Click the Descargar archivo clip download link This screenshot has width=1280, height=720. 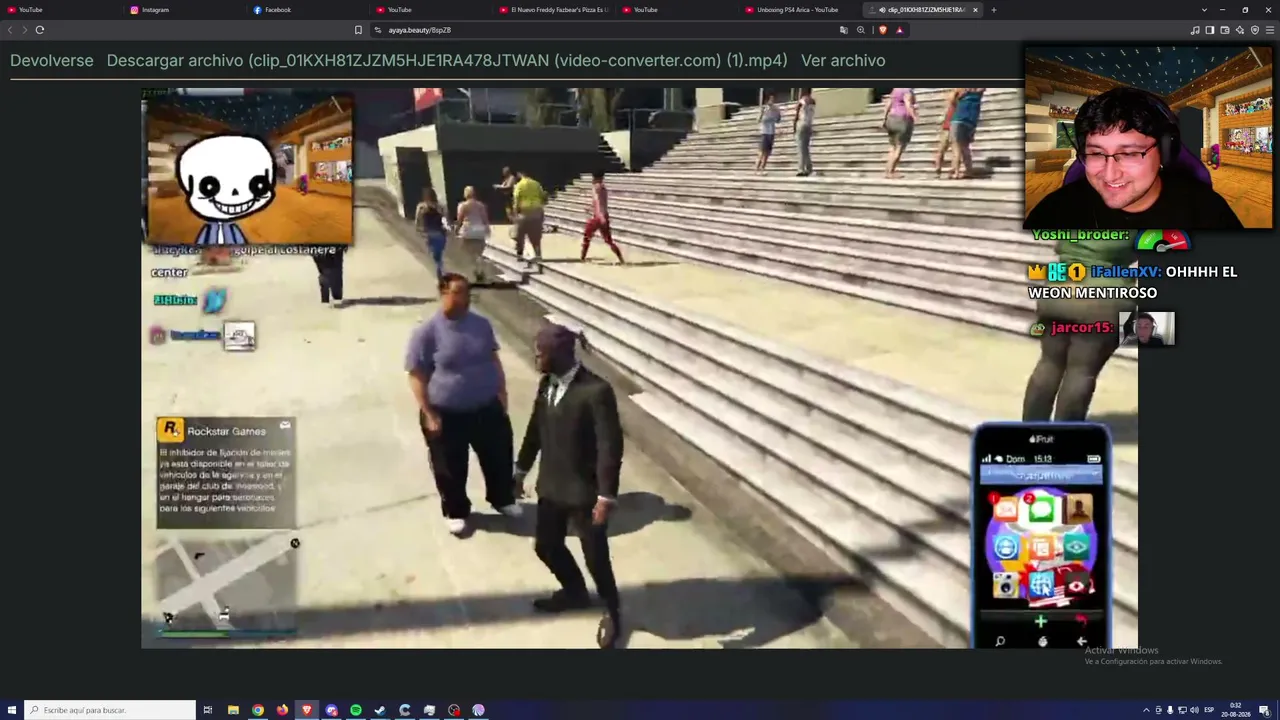[x=447, y=61]
